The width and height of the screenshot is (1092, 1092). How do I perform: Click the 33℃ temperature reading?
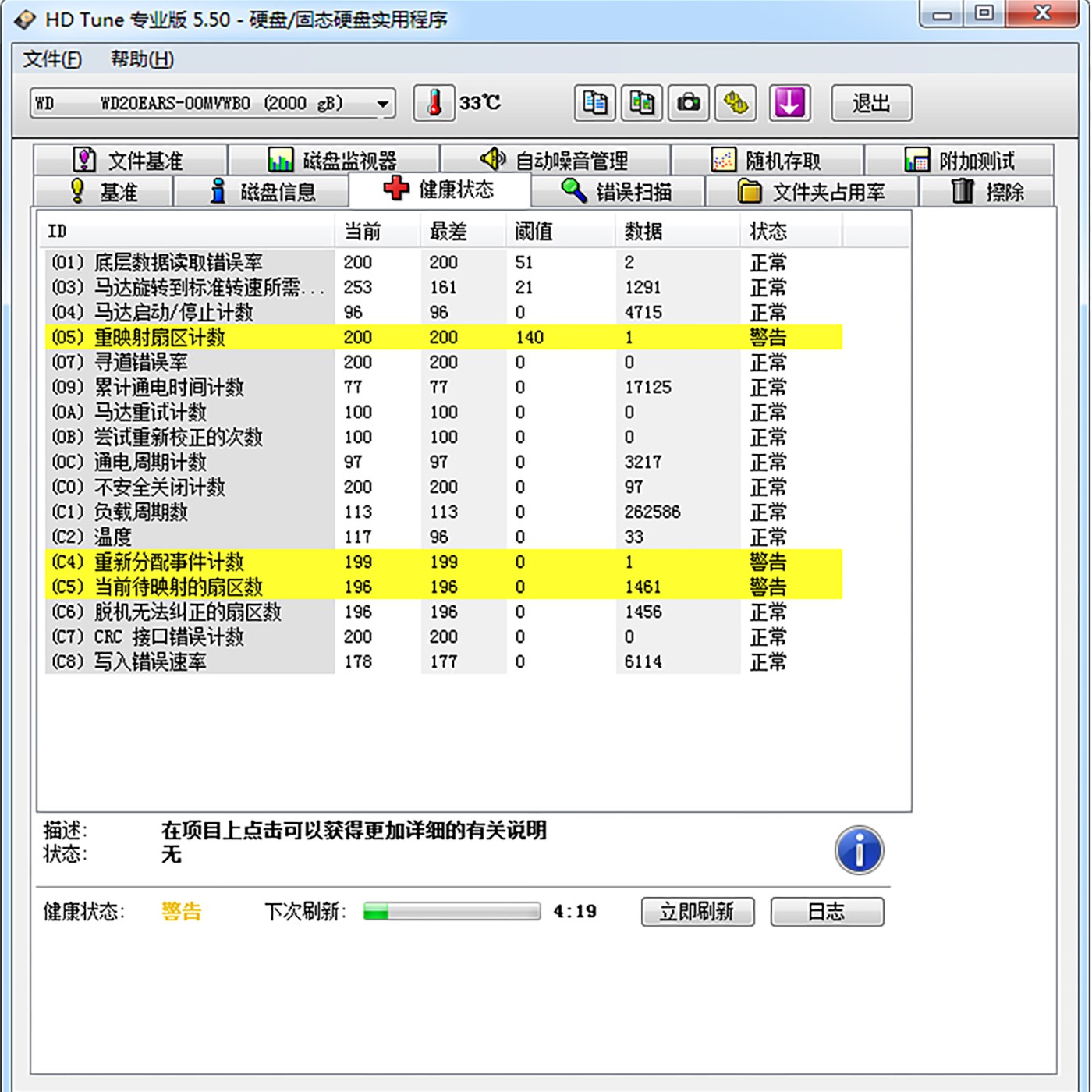(x=480, y=103)
